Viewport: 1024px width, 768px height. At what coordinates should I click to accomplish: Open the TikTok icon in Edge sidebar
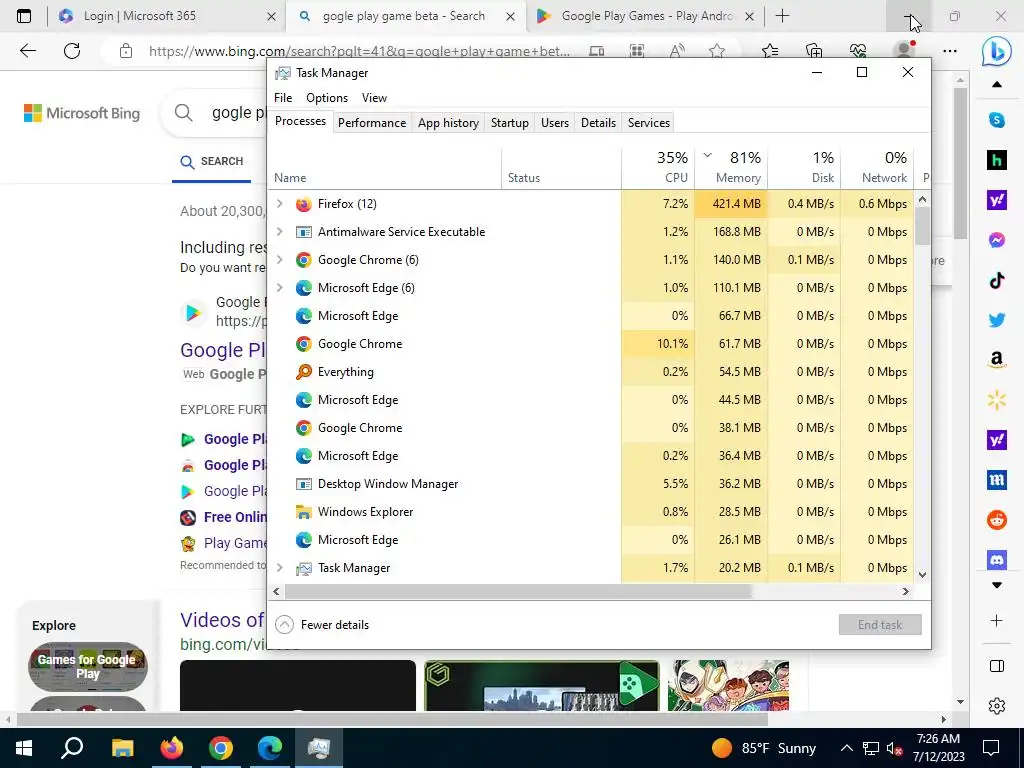pyautogui.click(x=997, y=281)
